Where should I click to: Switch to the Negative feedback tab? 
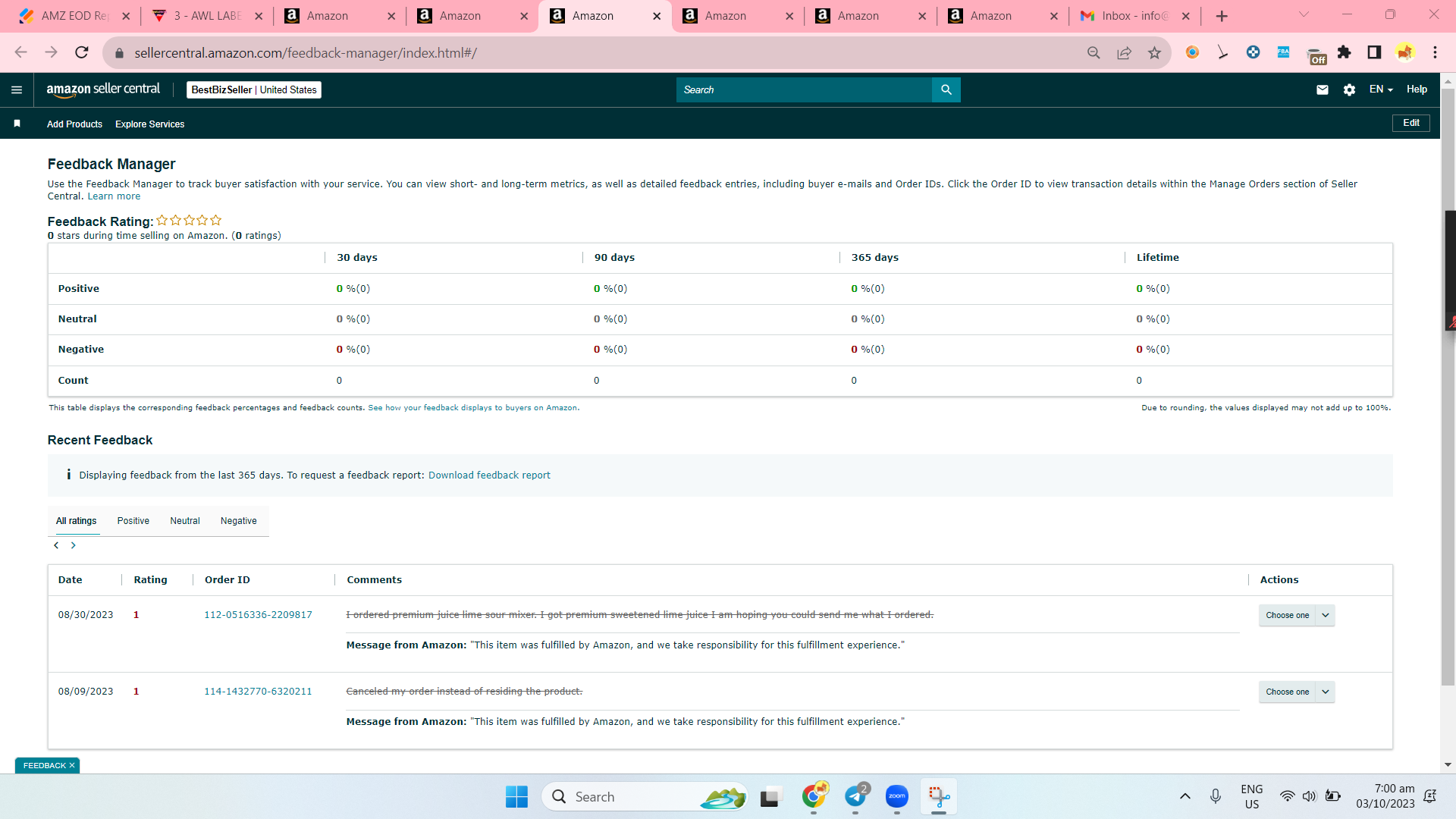(239, 521)
